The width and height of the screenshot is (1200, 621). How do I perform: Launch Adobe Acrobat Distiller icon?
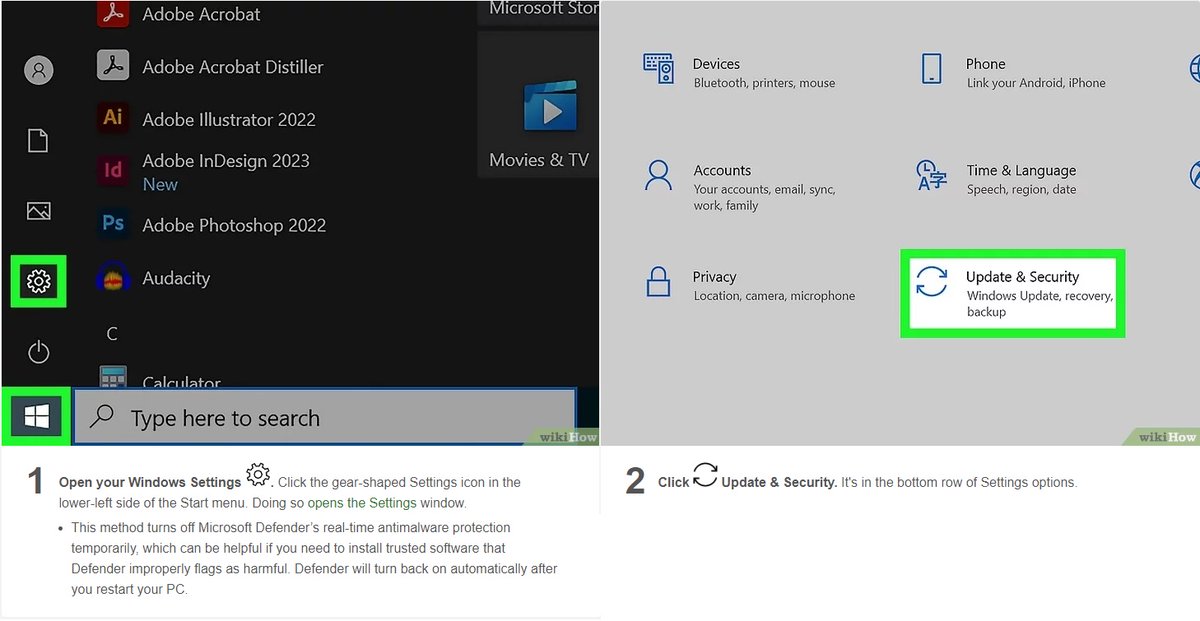click(x=113, y=66)
